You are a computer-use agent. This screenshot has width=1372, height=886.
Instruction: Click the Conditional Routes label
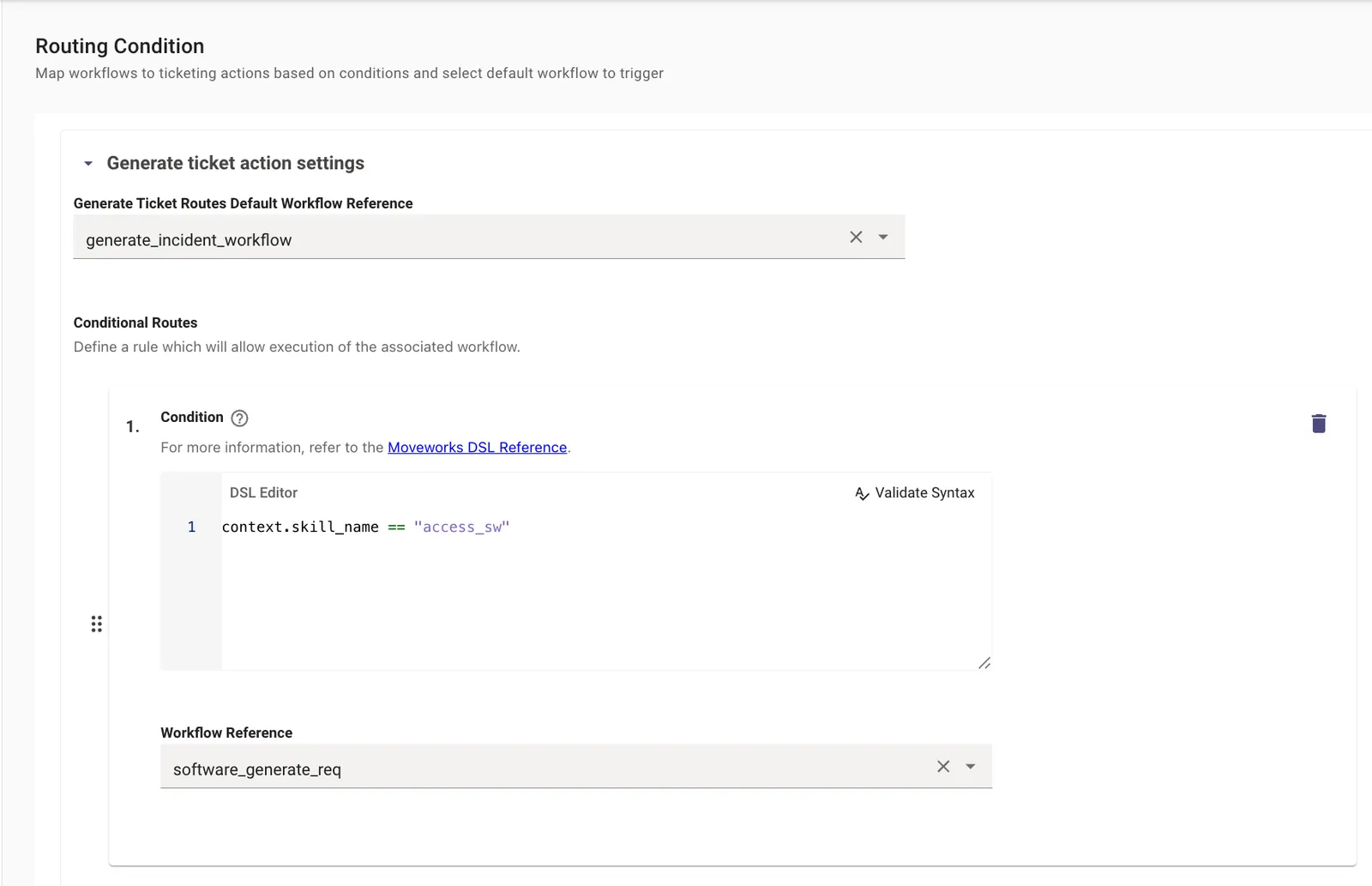(135, 322)
